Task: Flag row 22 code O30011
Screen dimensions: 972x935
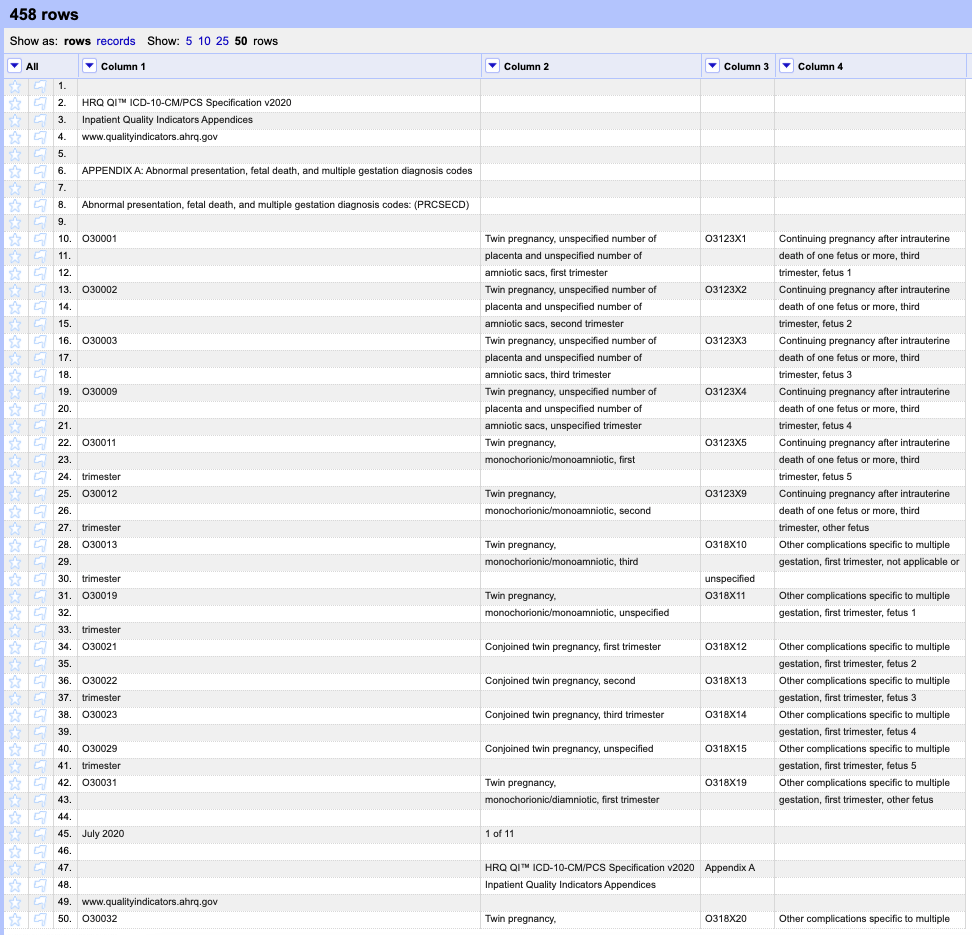Action: pyautogui.click(x=40, y=443)
